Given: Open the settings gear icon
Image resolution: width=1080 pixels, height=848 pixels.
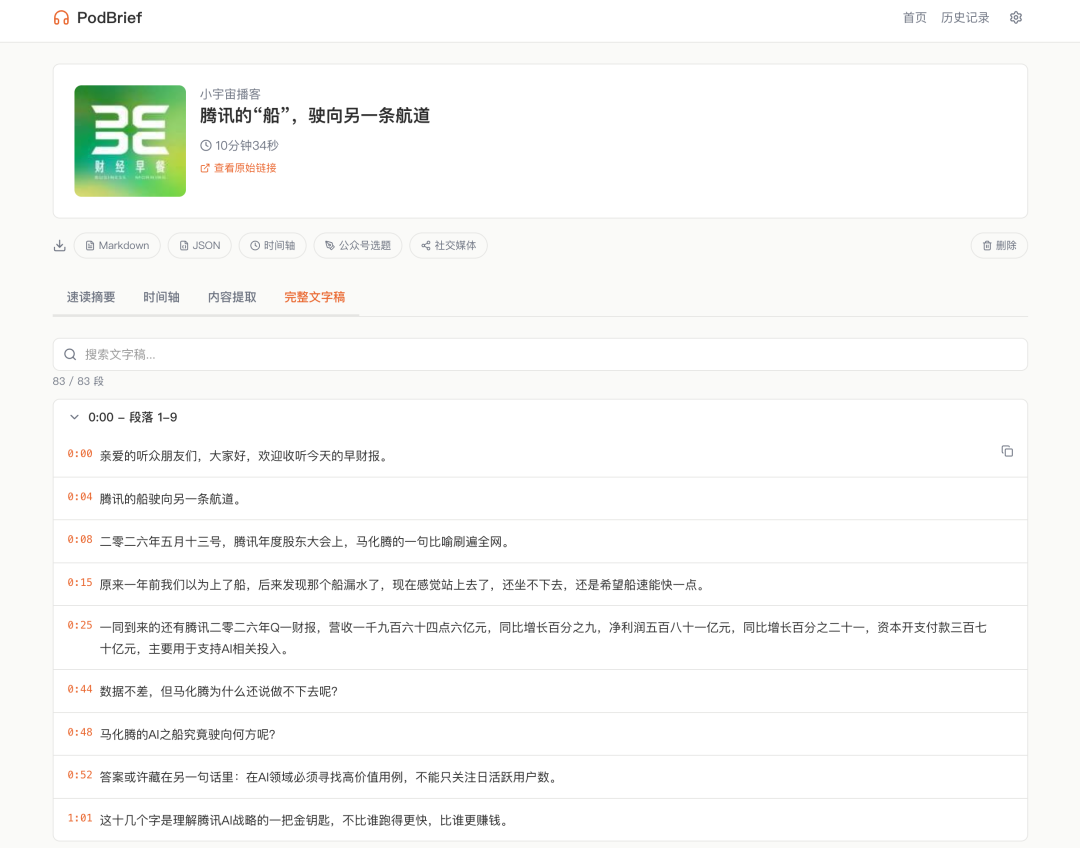Looking at the screenshot, I should 1015,18.
